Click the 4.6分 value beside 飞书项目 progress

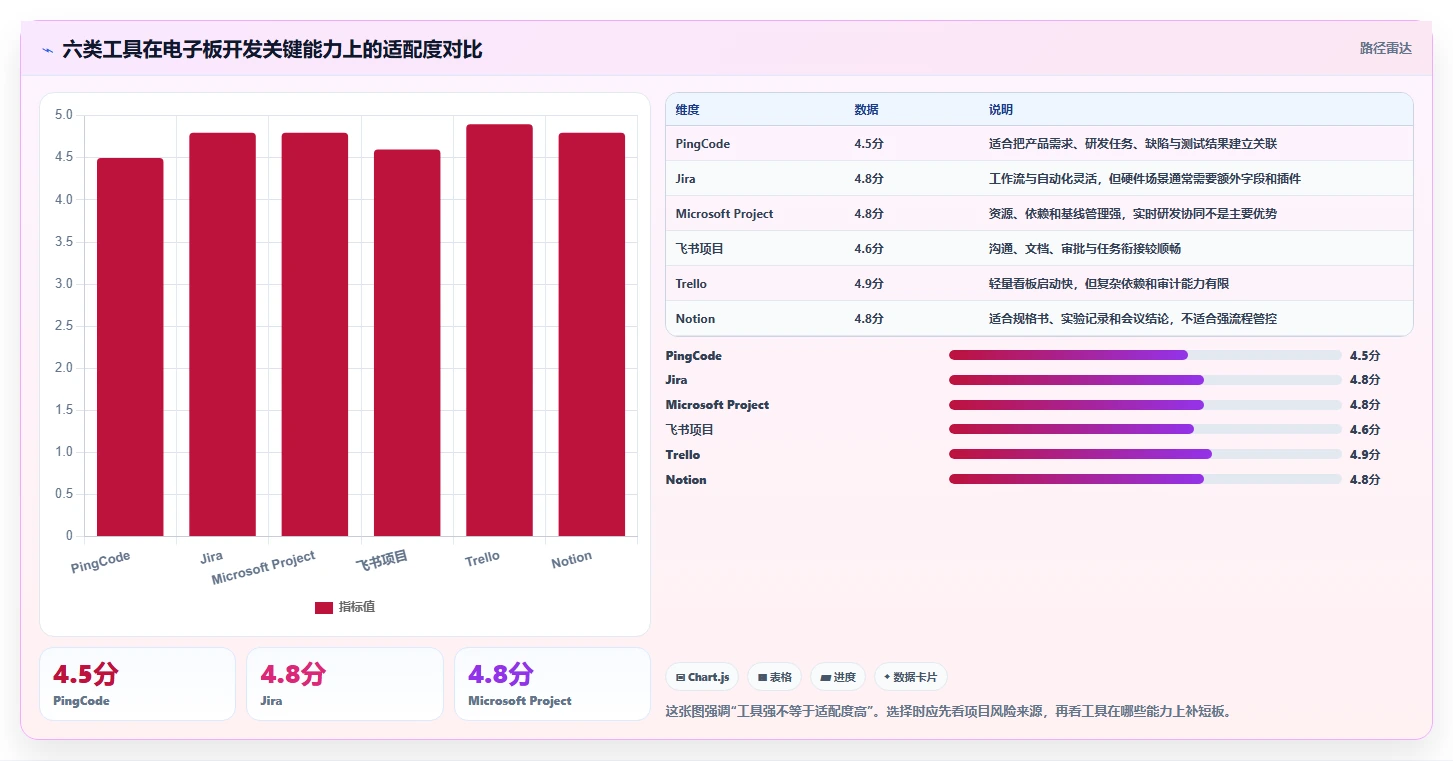pyautogui.click(x=1365, y=430)
